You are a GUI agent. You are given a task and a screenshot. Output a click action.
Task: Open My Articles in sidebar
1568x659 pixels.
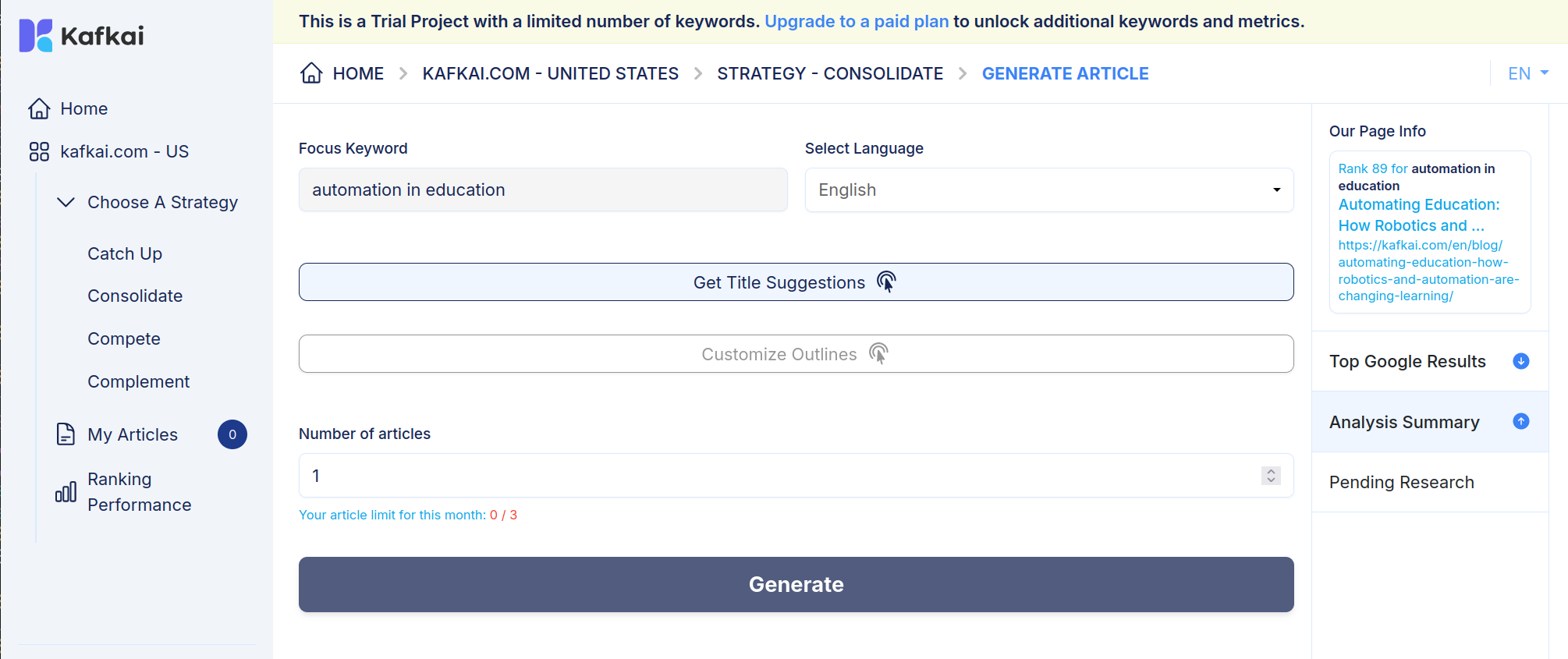tap(133, 434)
